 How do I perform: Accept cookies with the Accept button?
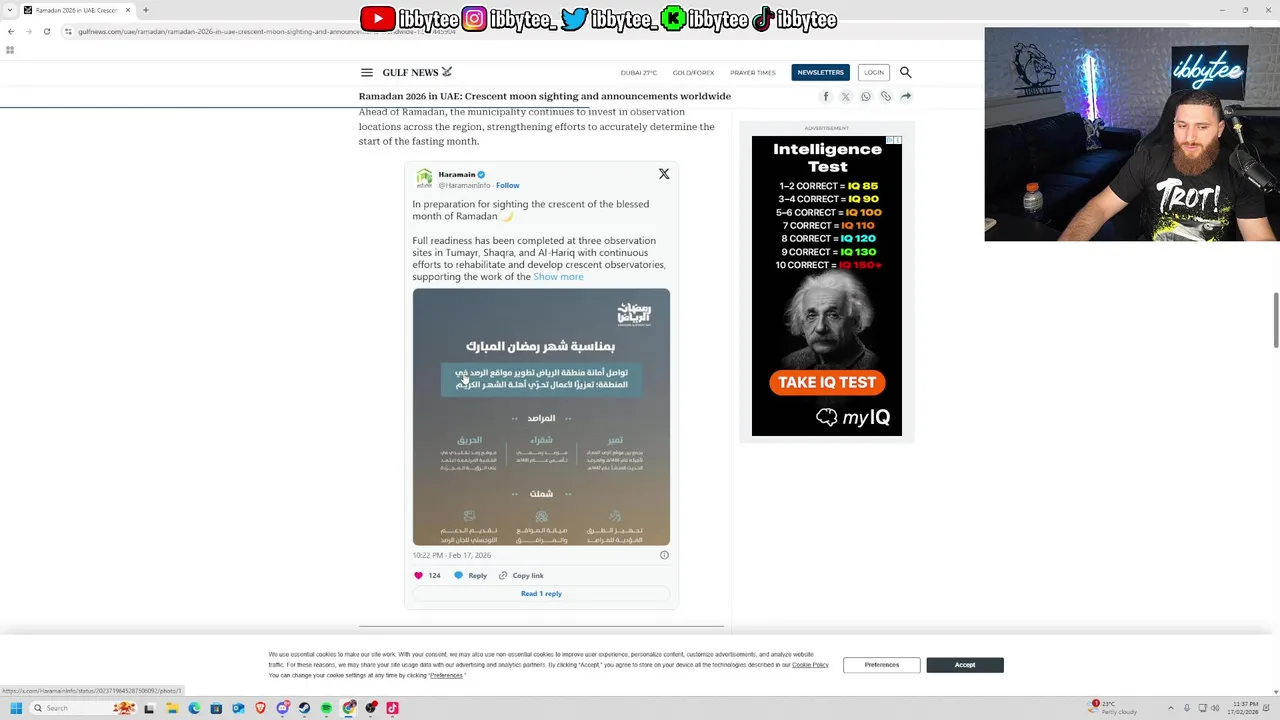[x=964, y=665]
